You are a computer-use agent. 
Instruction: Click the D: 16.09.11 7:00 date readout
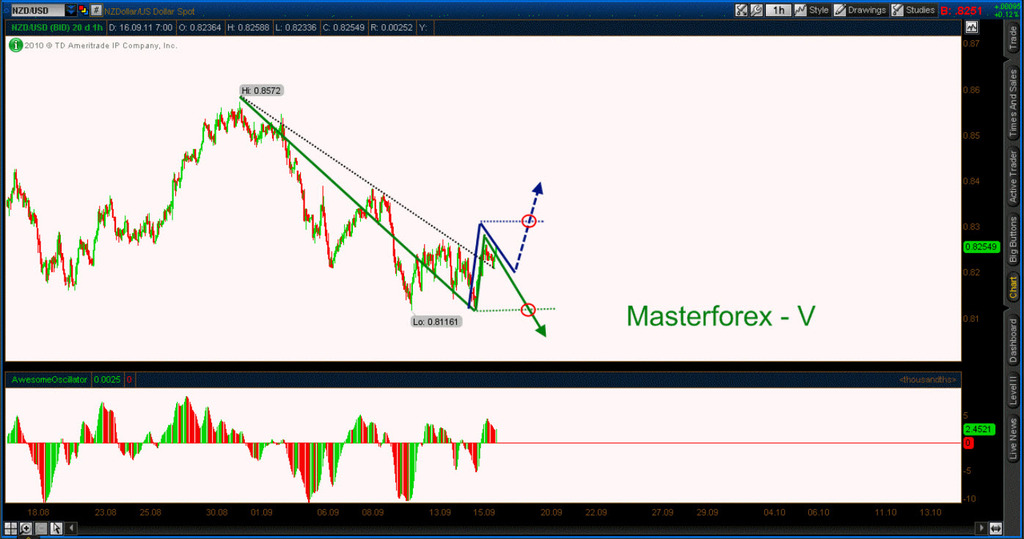tap(140, 27)
